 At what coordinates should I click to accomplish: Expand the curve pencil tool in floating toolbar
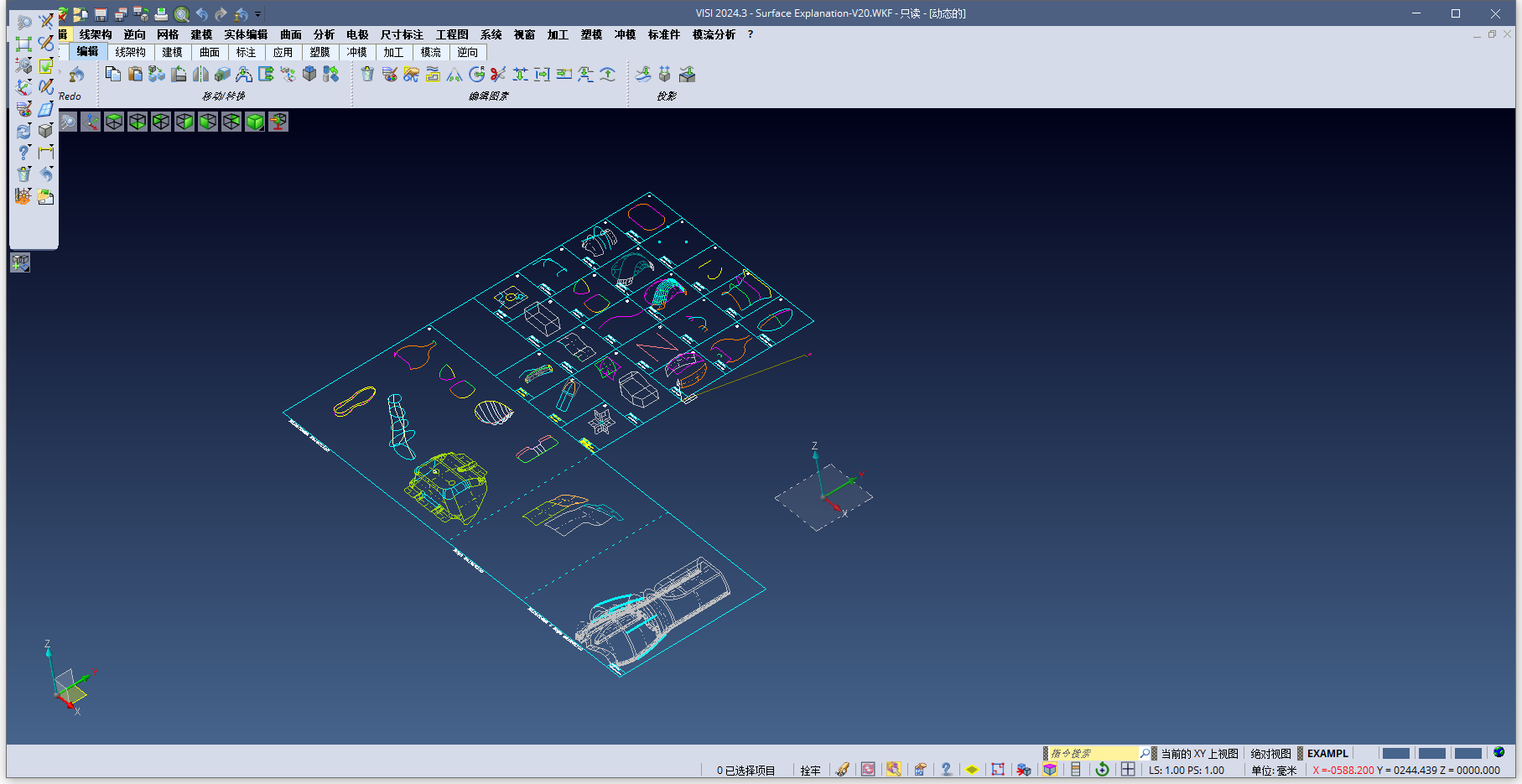[46, 87]
